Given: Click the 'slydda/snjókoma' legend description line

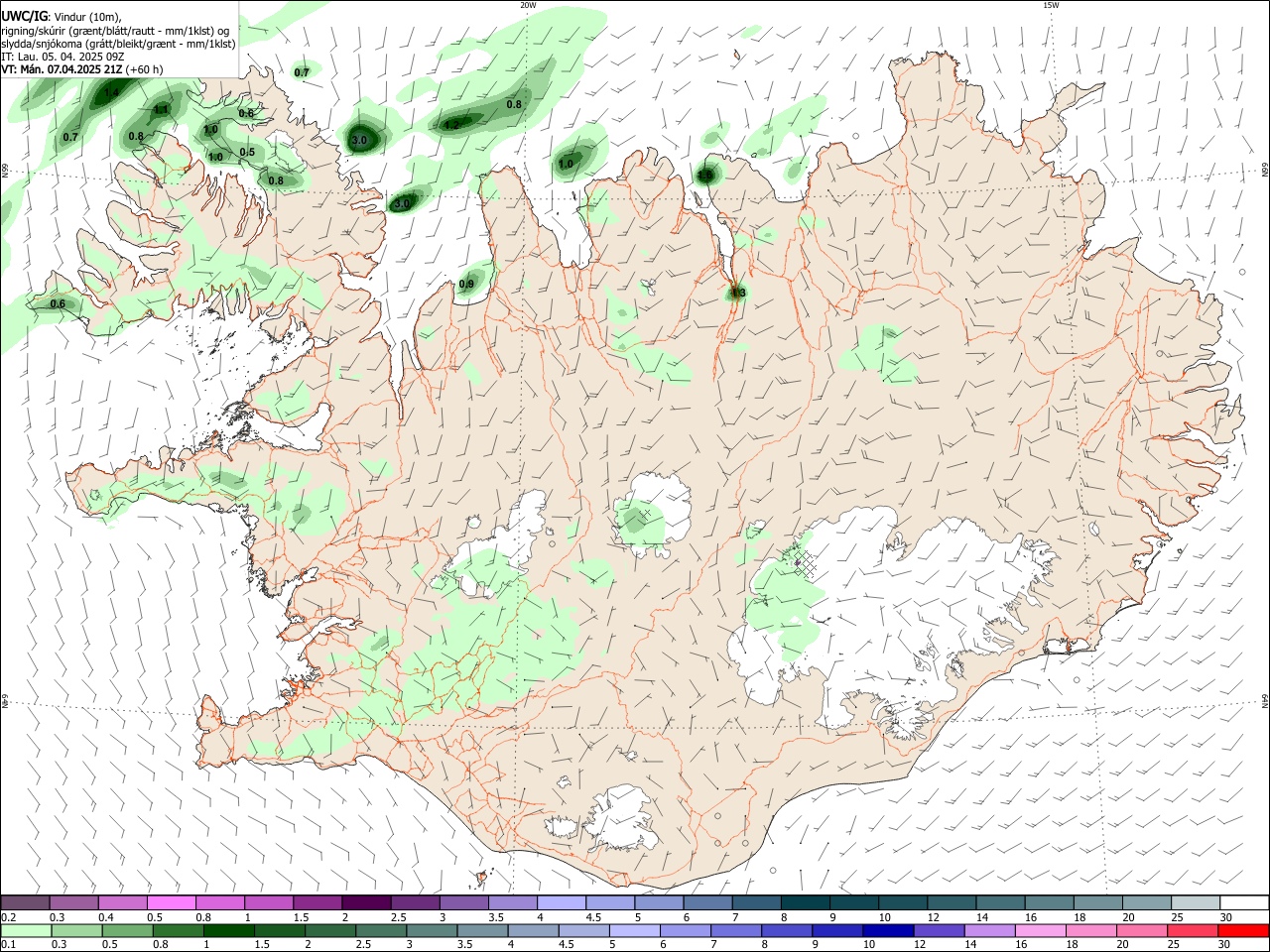Looking at the screenshot, I should (118, 44).
